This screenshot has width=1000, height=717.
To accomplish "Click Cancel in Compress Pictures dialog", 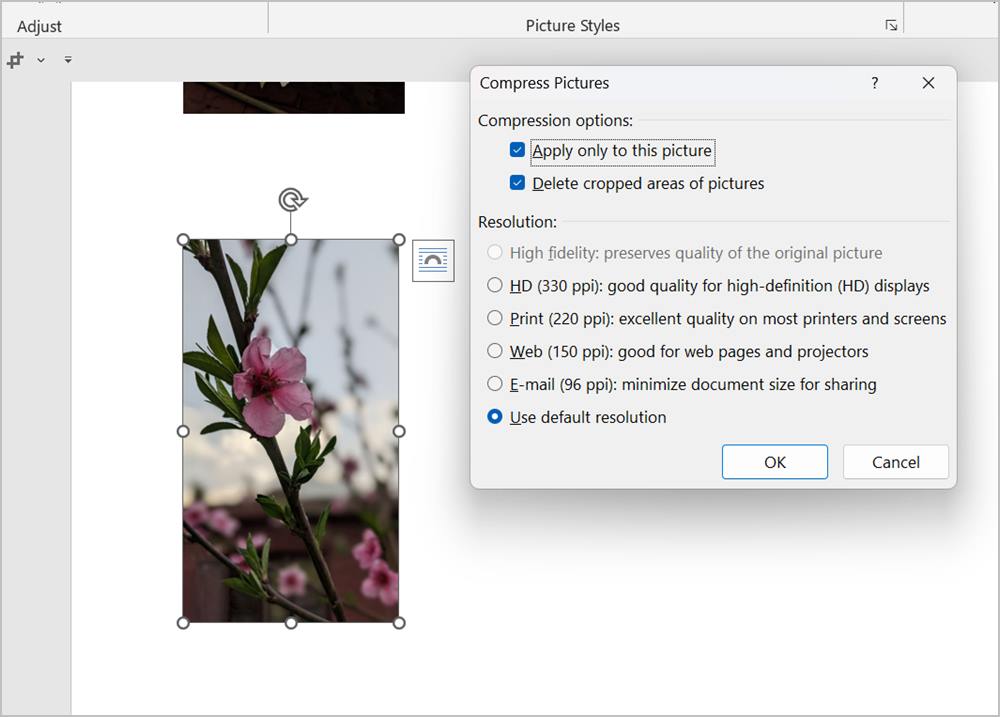I will 895,462.
